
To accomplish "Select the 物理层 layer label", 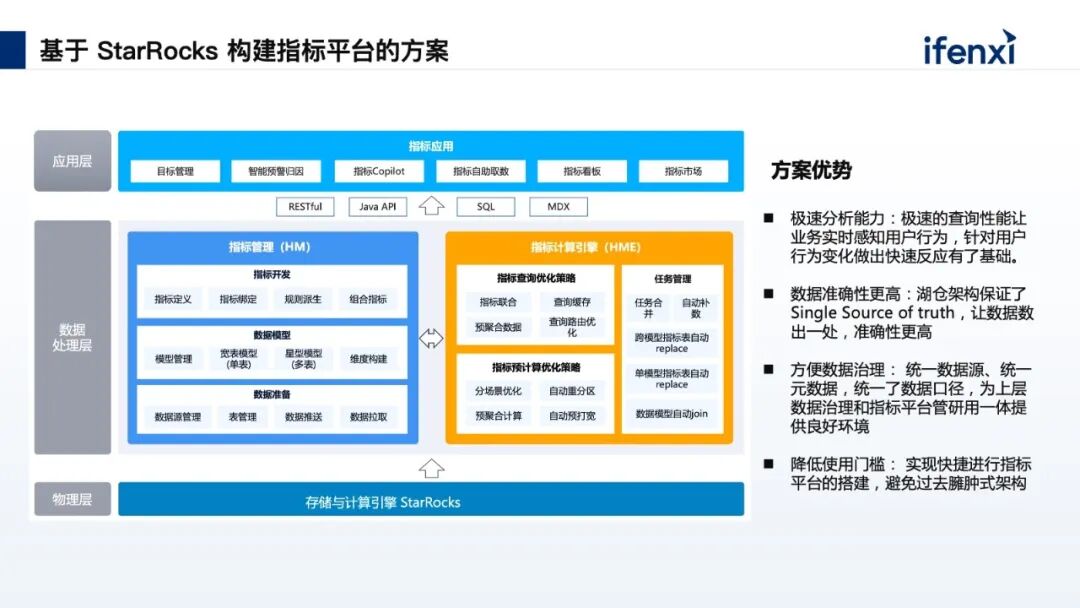I will click(x=72, y=499).
